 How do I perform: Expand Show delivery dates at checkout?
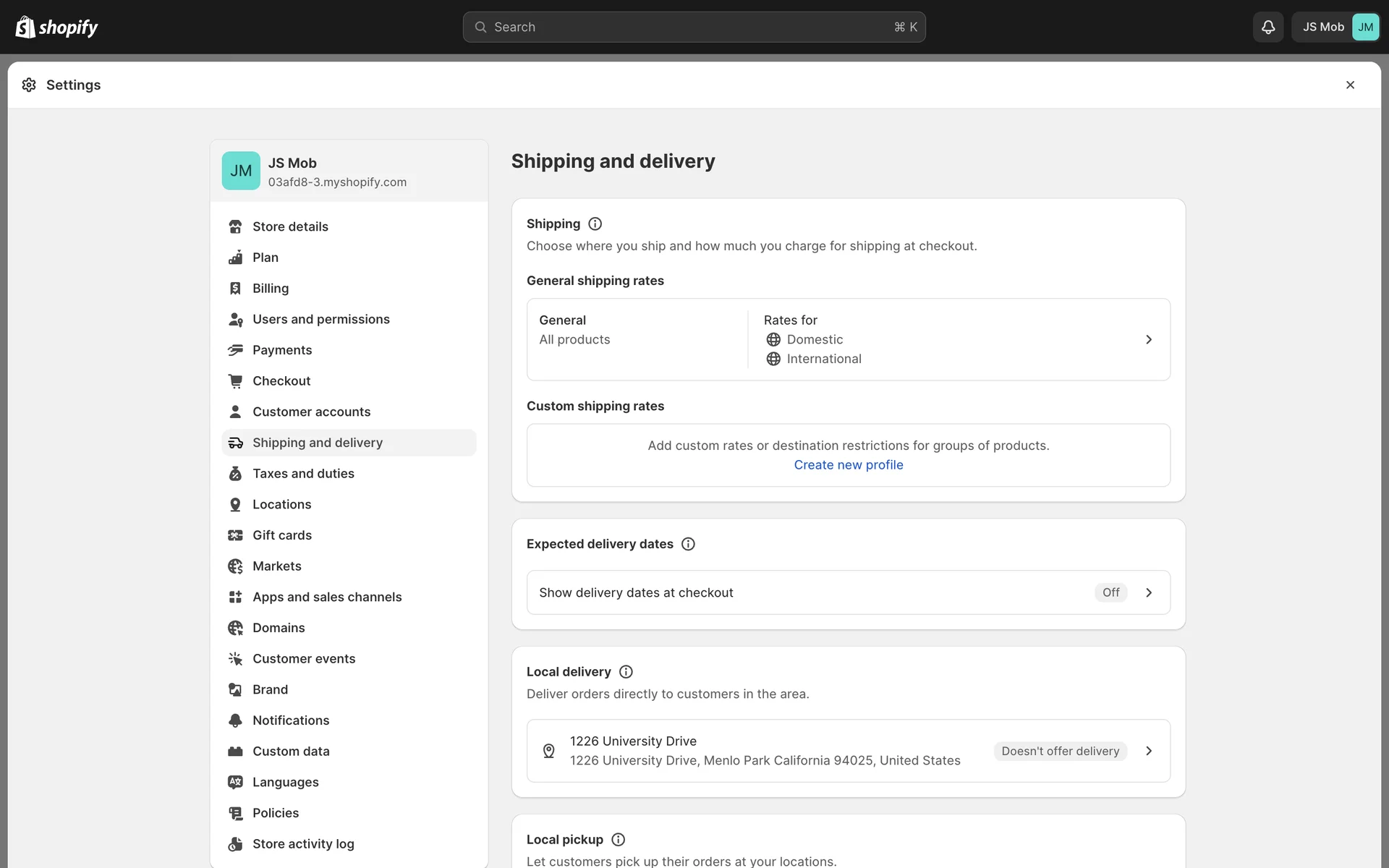click(x=1148, y=592)
